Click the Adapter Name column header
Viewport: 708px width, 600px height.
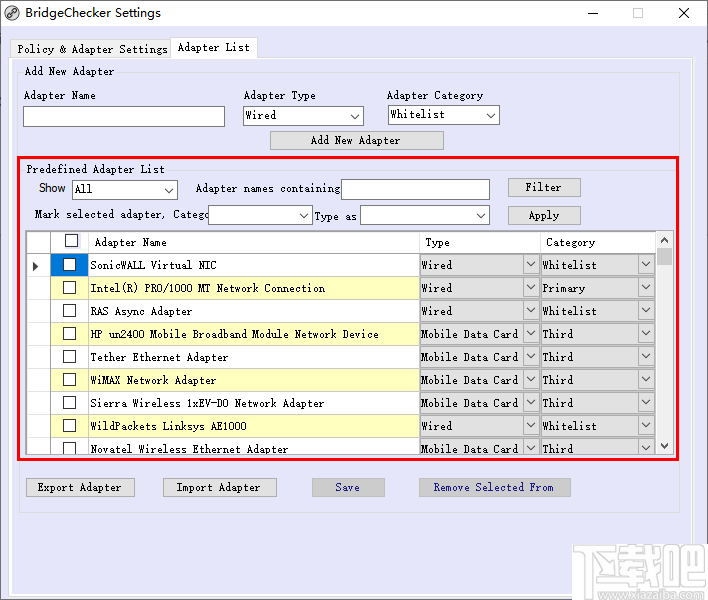coord(254,242)
